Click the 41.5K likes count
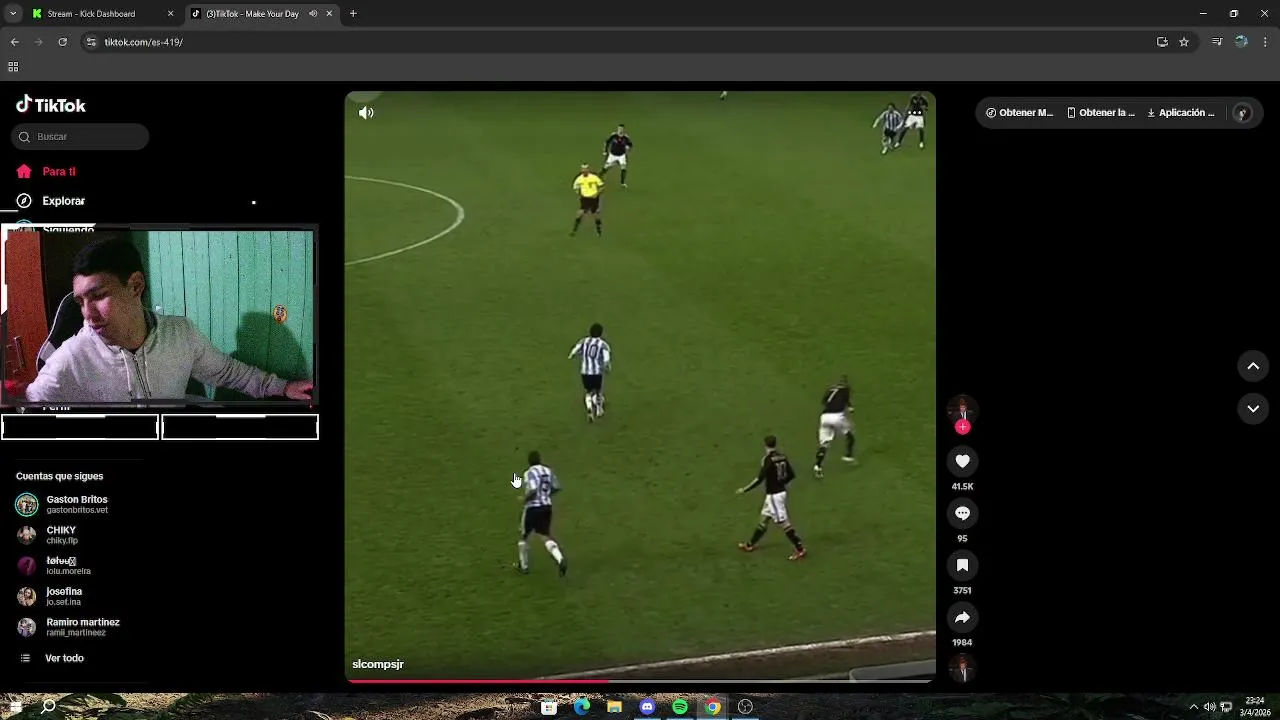Viewport: 1280px width, 720px height. tap(962, 487)
